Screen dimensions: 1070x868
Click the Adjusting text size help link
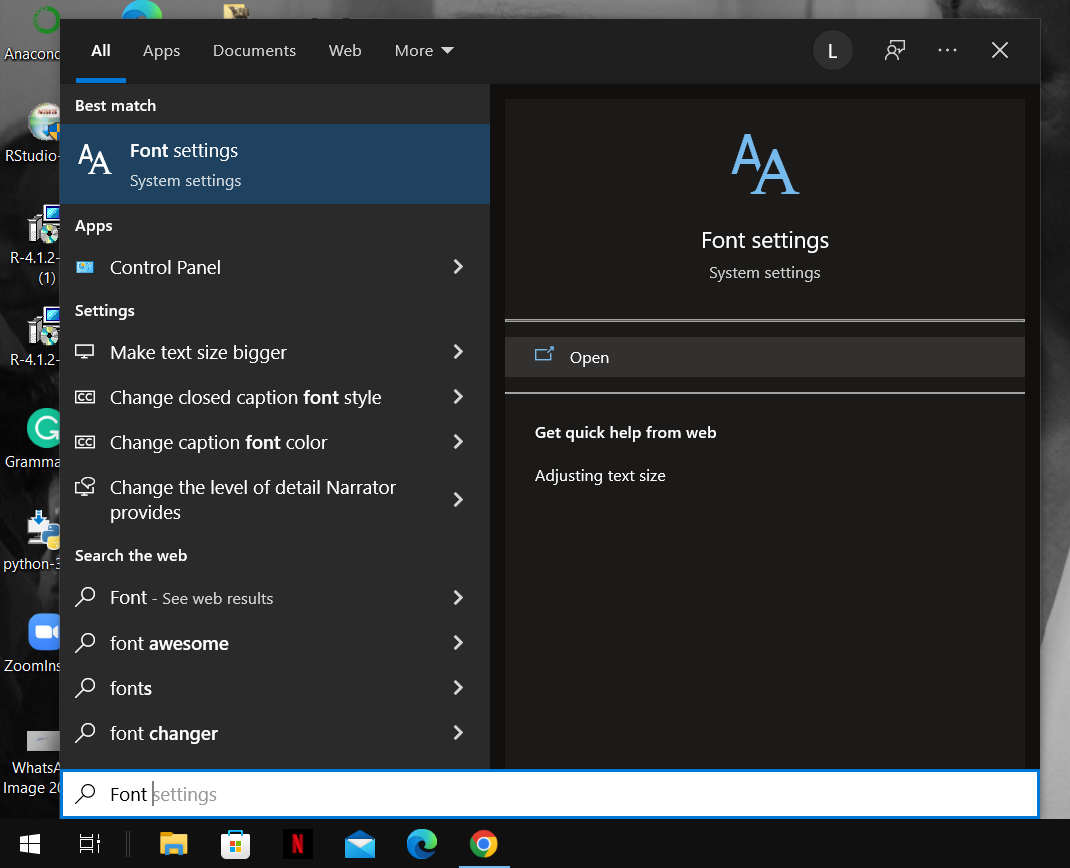pyautogui.click(x=600, y=475)
